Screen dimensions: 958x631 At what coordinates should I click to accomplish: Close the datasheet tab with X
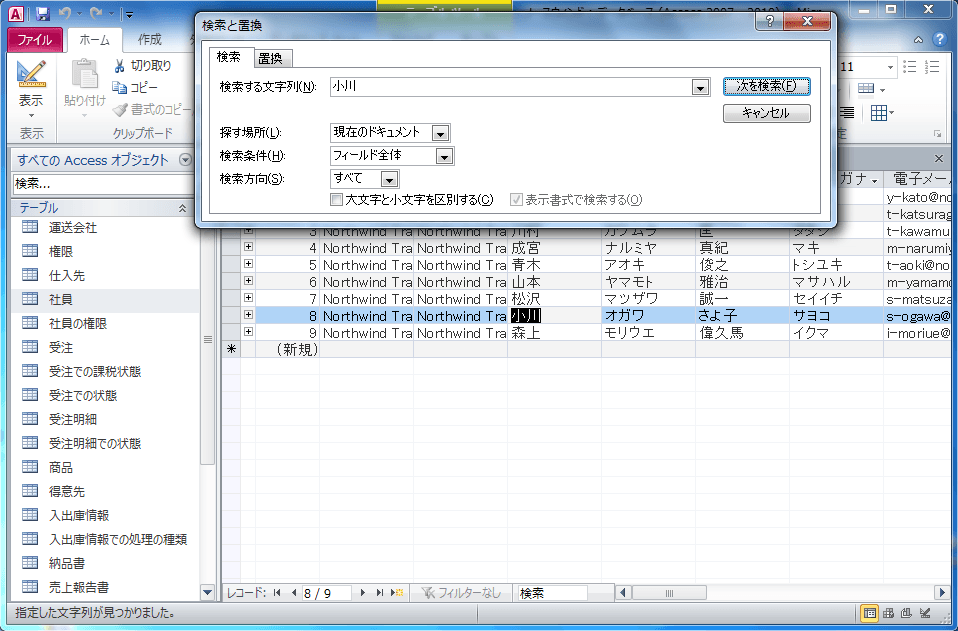pos(939,159)
